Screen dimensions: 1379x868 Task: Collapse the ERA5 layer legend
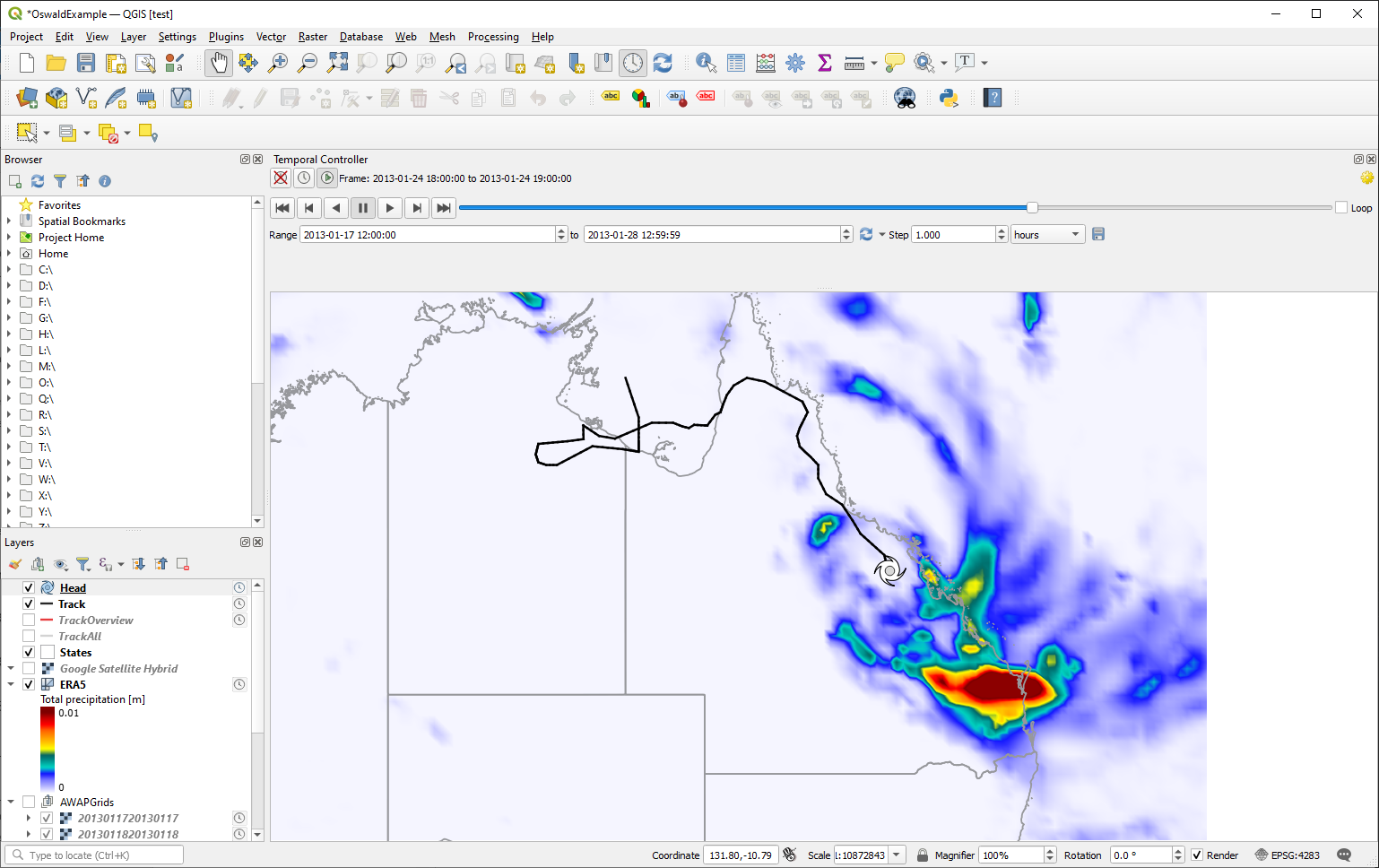11,685
